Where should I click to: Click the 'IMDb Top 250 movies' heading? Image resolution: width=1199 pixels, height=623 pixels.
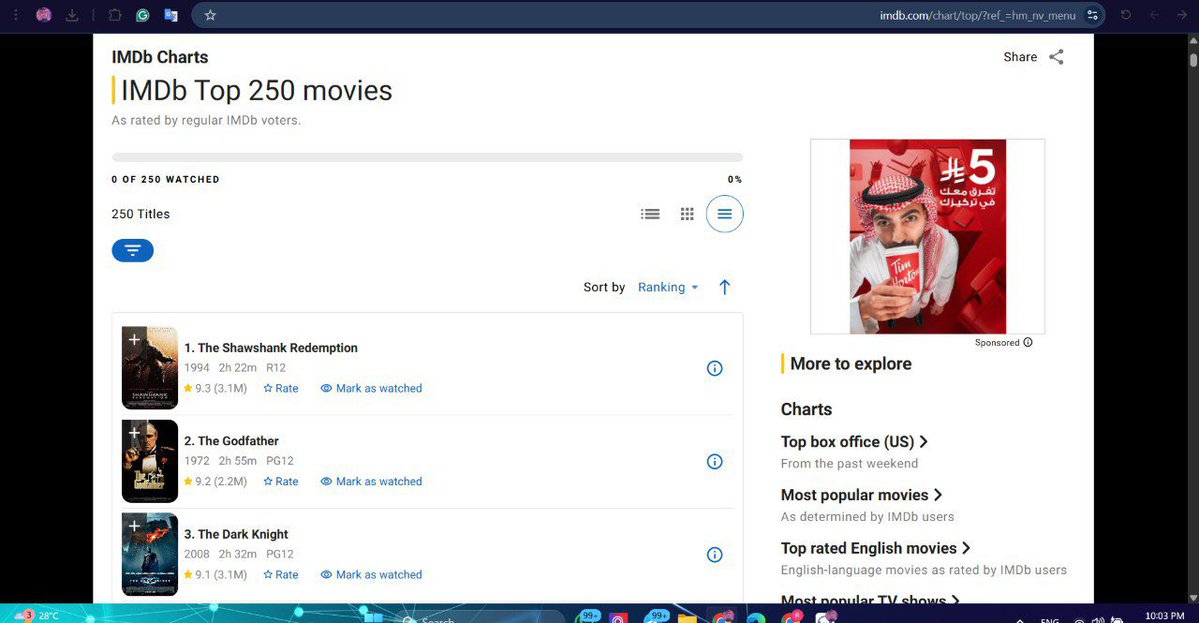pos(256,91)
